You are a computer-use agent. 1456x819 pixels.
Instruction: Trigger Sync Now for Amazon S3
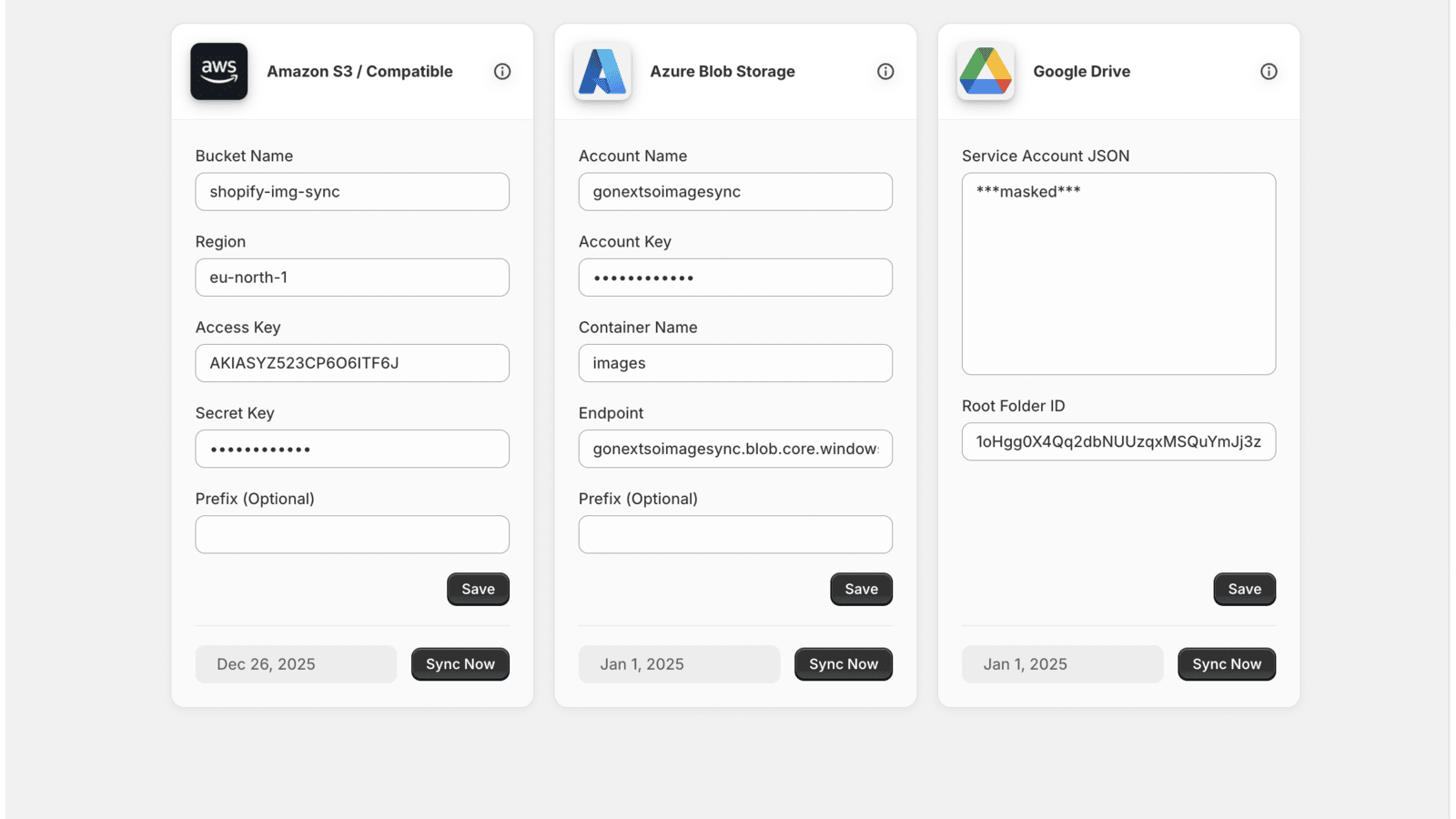tap(460, 663)
